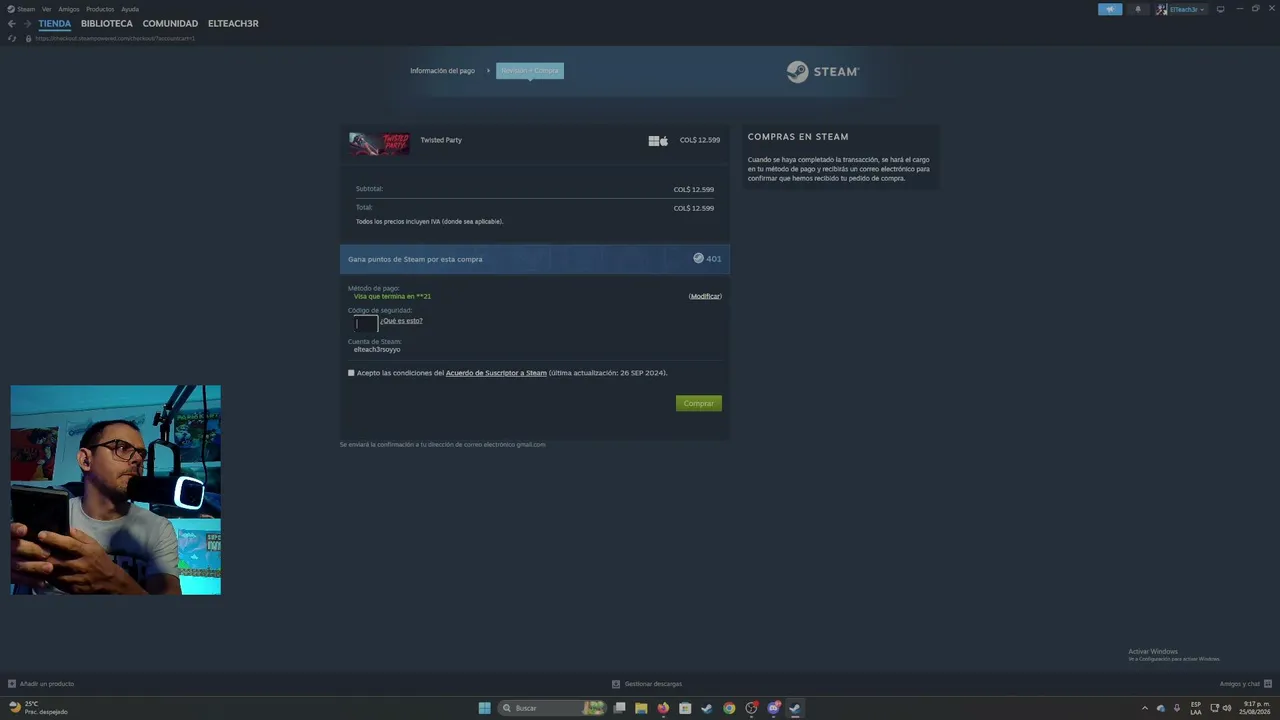
Task: Click the OneDrive cloud tray icon
Action: click(1161, 708)
